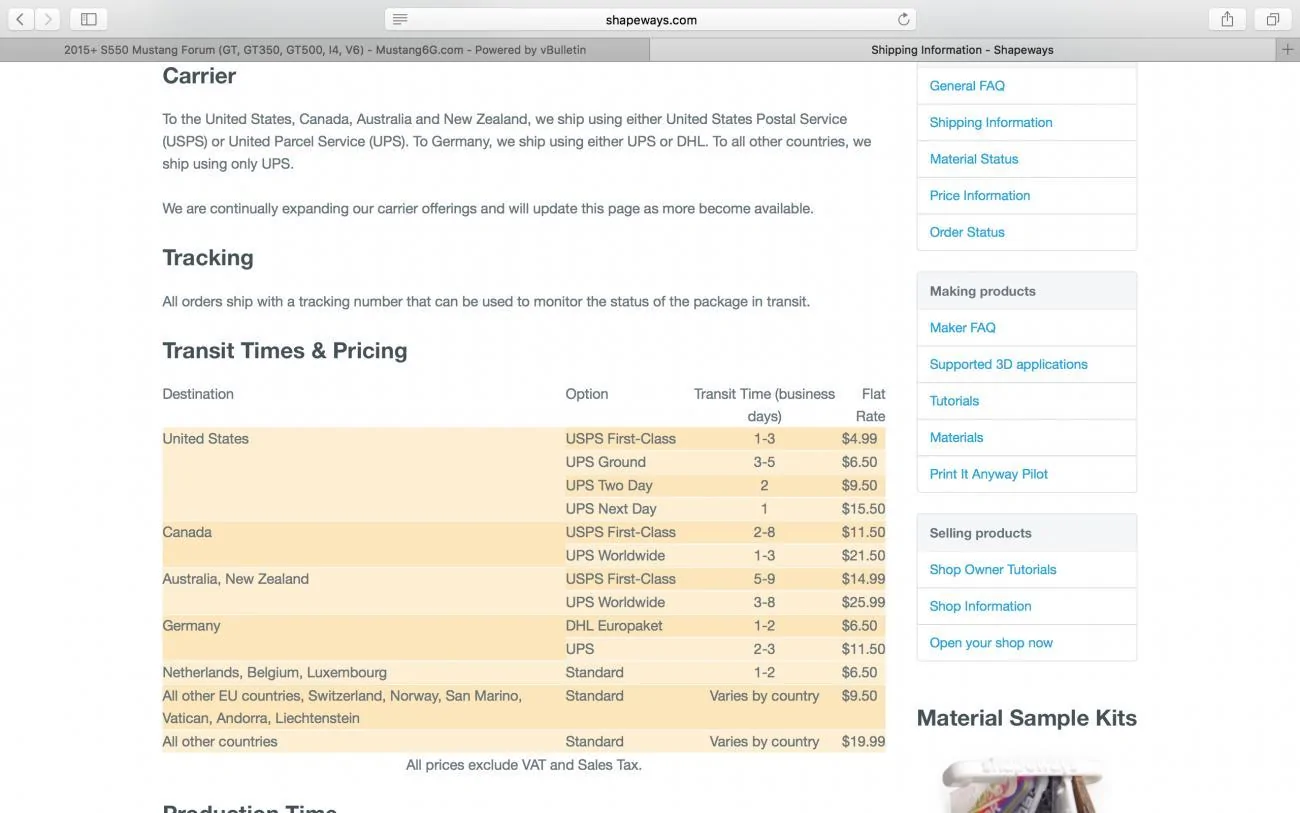
Task: Click the Transit Time (business days) header
Action: point(764,405)
